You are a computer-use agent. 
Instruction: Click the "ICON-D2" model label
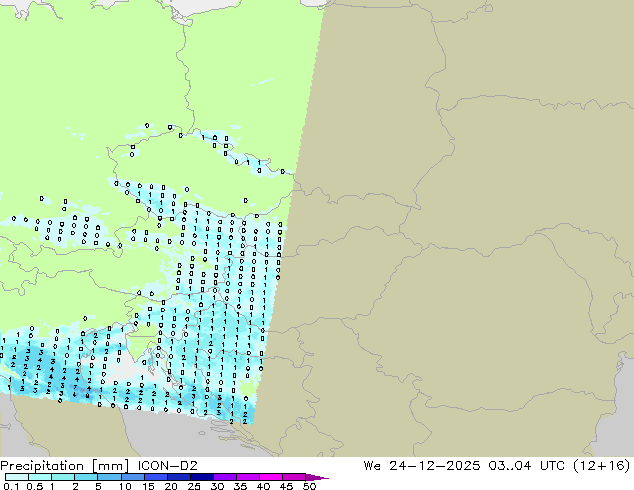click(x=167, y=466)
